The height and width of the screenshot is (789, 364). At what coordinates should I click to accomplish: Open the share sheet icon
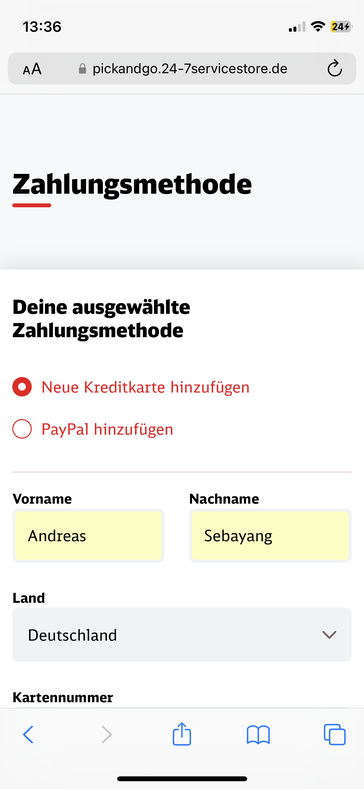click(182, 734)
